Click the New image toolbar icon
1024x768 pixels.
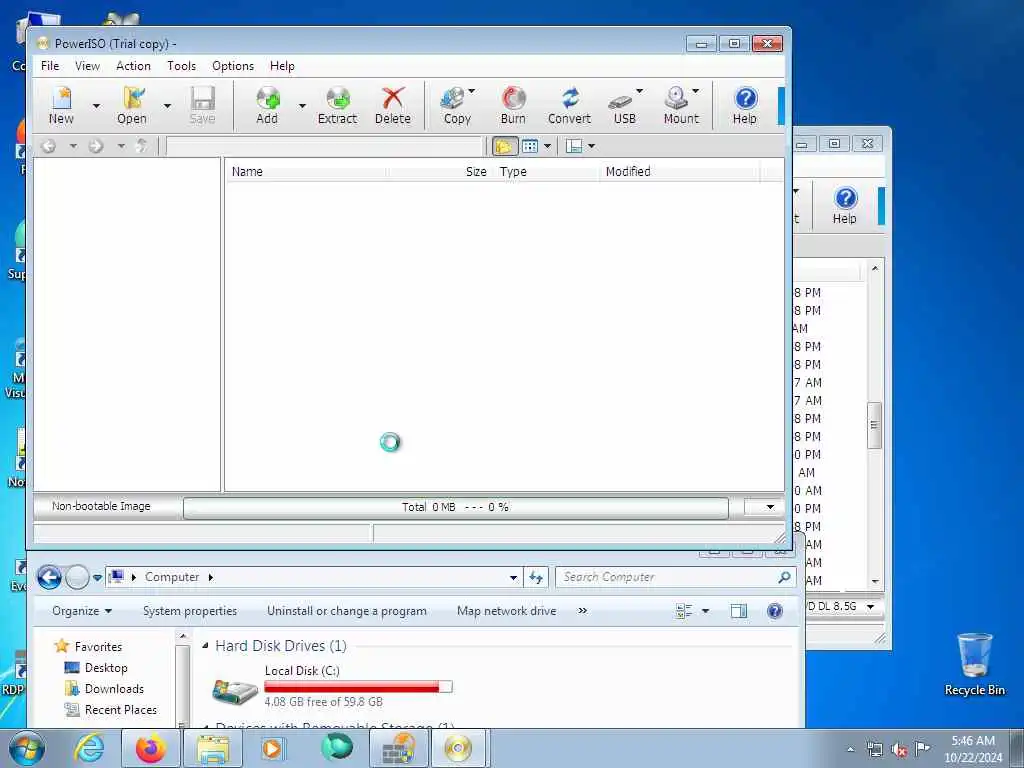point(61,105)
